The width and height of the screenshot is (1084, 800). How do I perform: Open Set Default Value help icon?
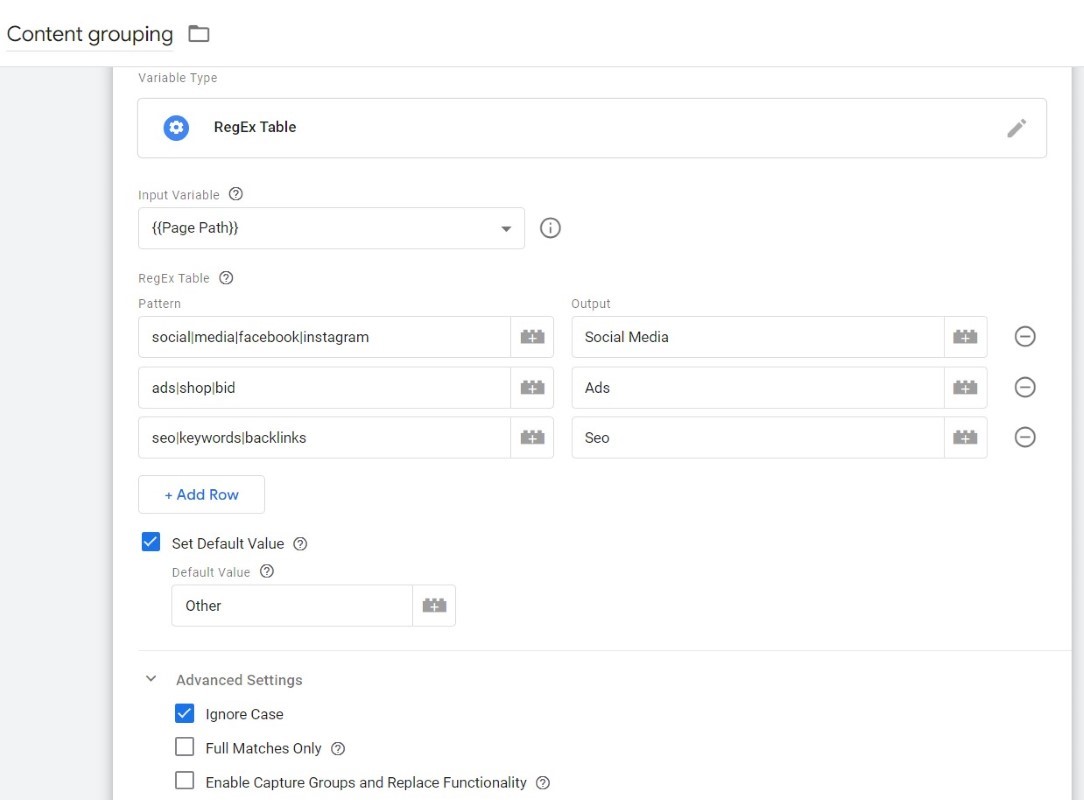coord(300,544)
